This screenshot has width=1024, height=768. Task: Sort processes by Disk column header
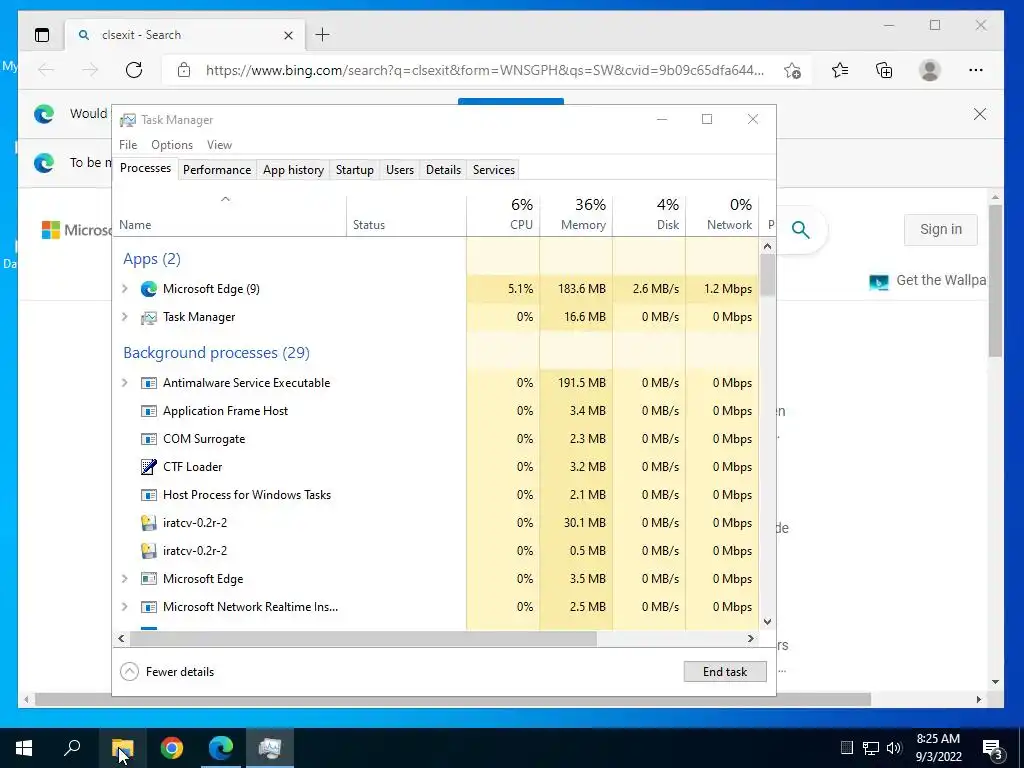click(650, 216)
